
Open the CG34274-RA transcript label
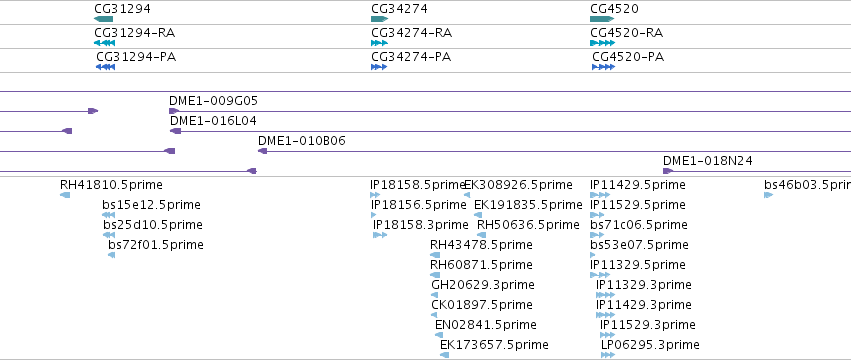click(411, 33)
